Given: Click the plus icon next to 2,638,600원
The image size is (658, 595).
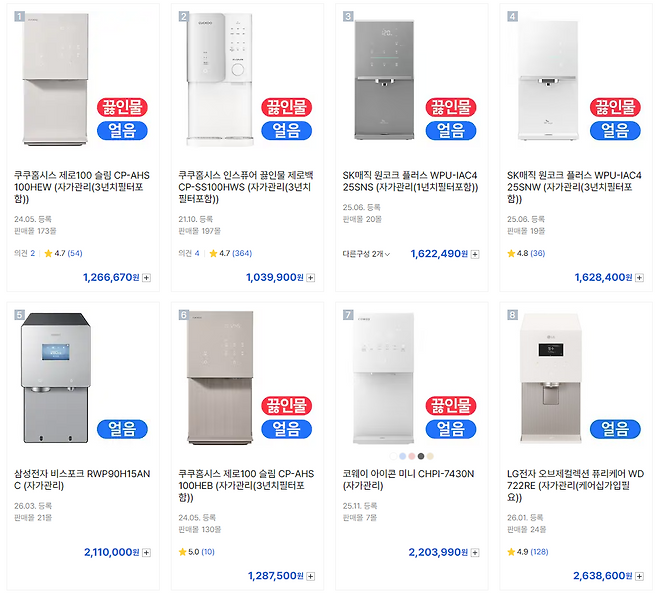Looking at the screenshot, I should click(x=638, y=576).
